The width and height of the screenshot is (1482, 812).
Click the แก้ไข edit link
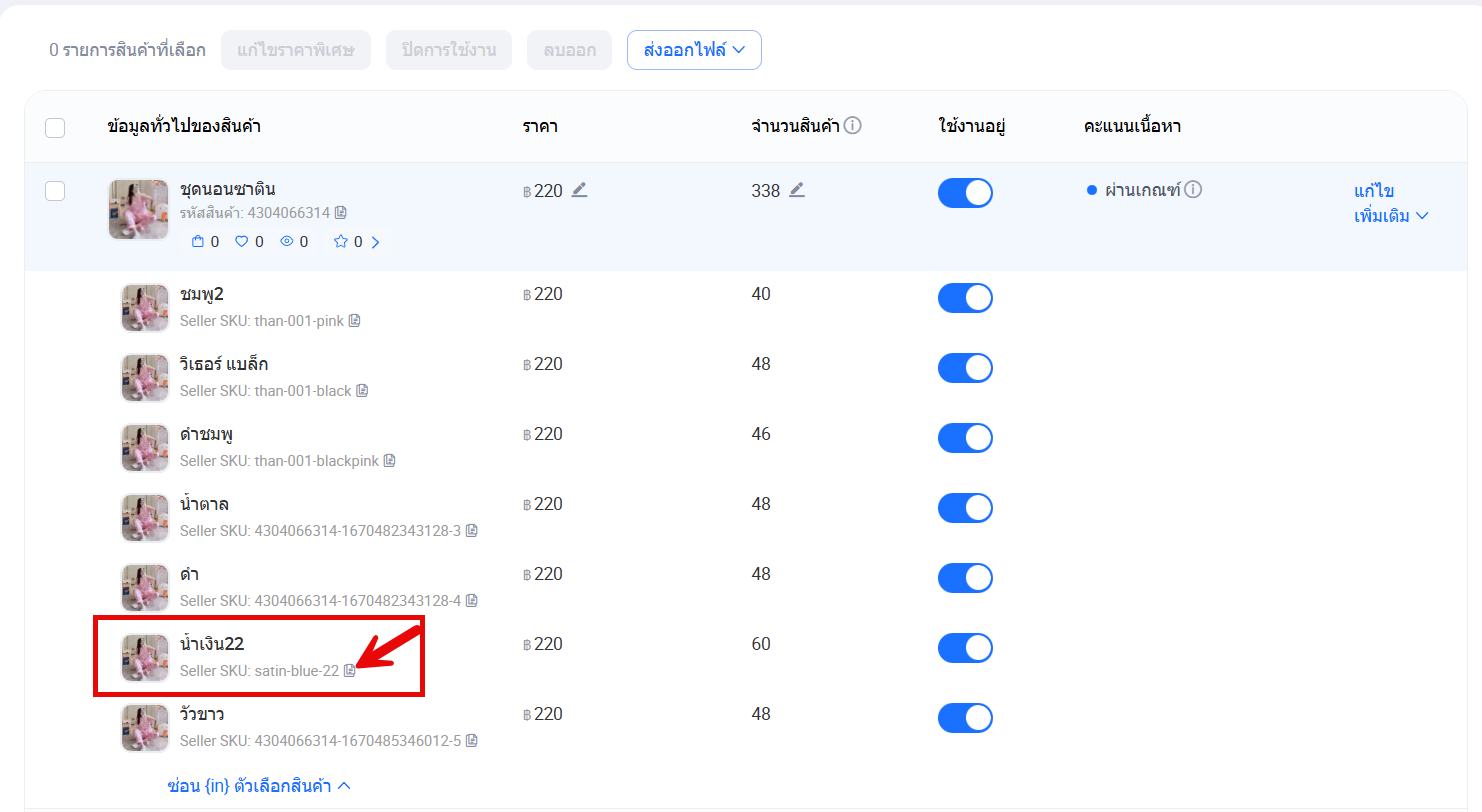1373,191
